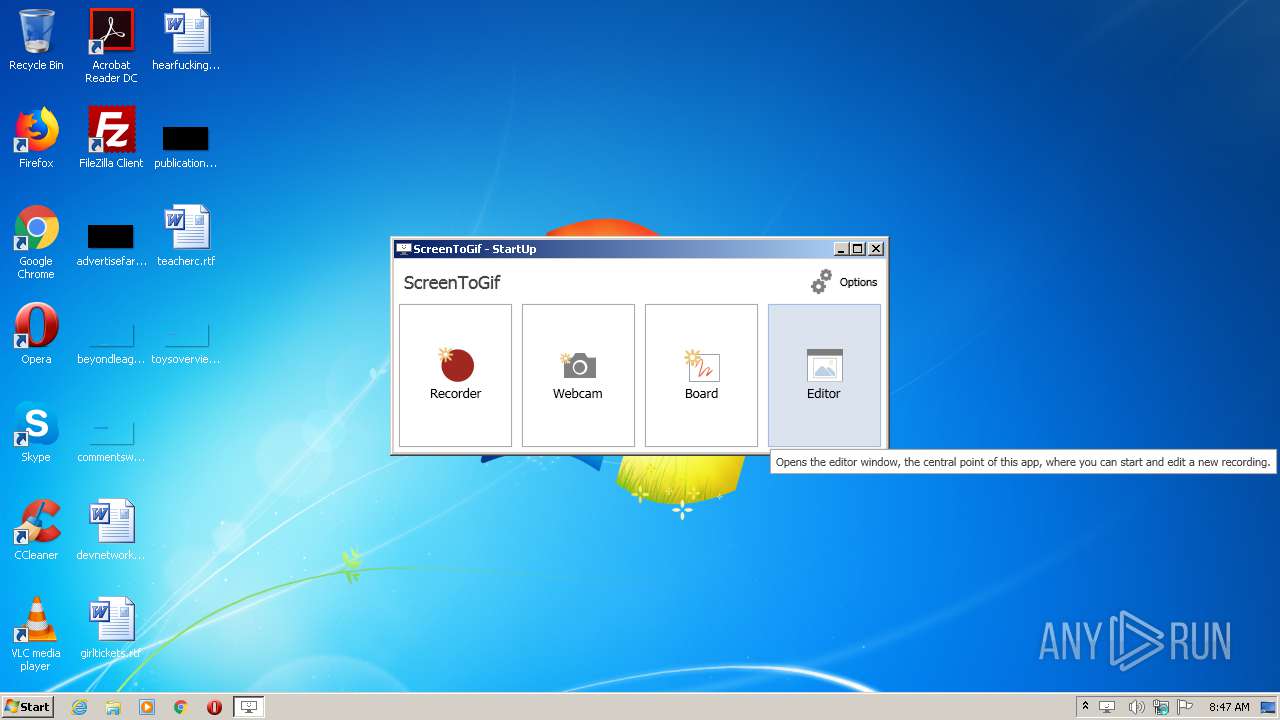1280x720 pixels.
Task: Open the Board recorder
Action: pyautogui.click(x=701, y=375)
